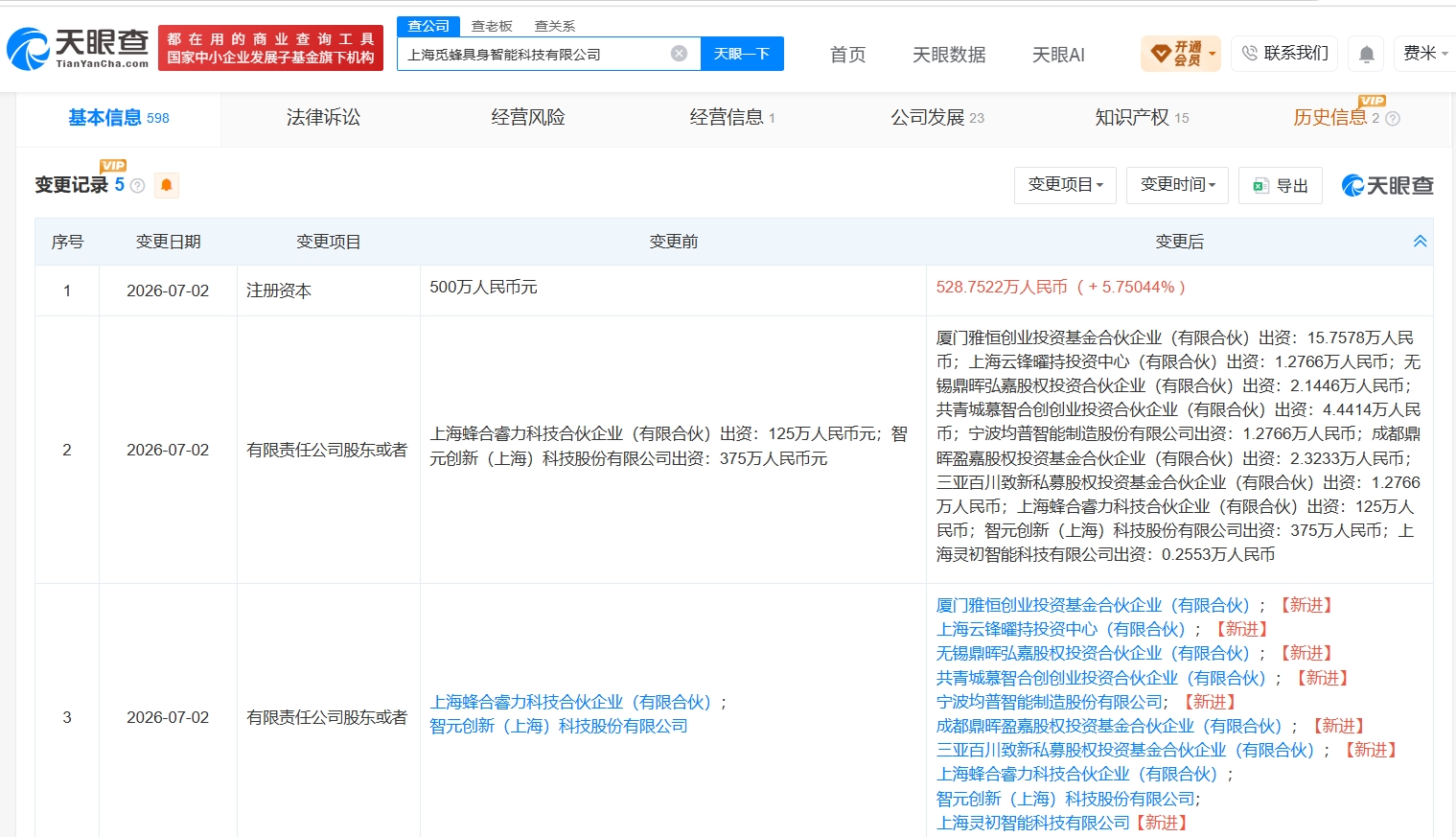Expand the 费米 user account menu

1425,54
